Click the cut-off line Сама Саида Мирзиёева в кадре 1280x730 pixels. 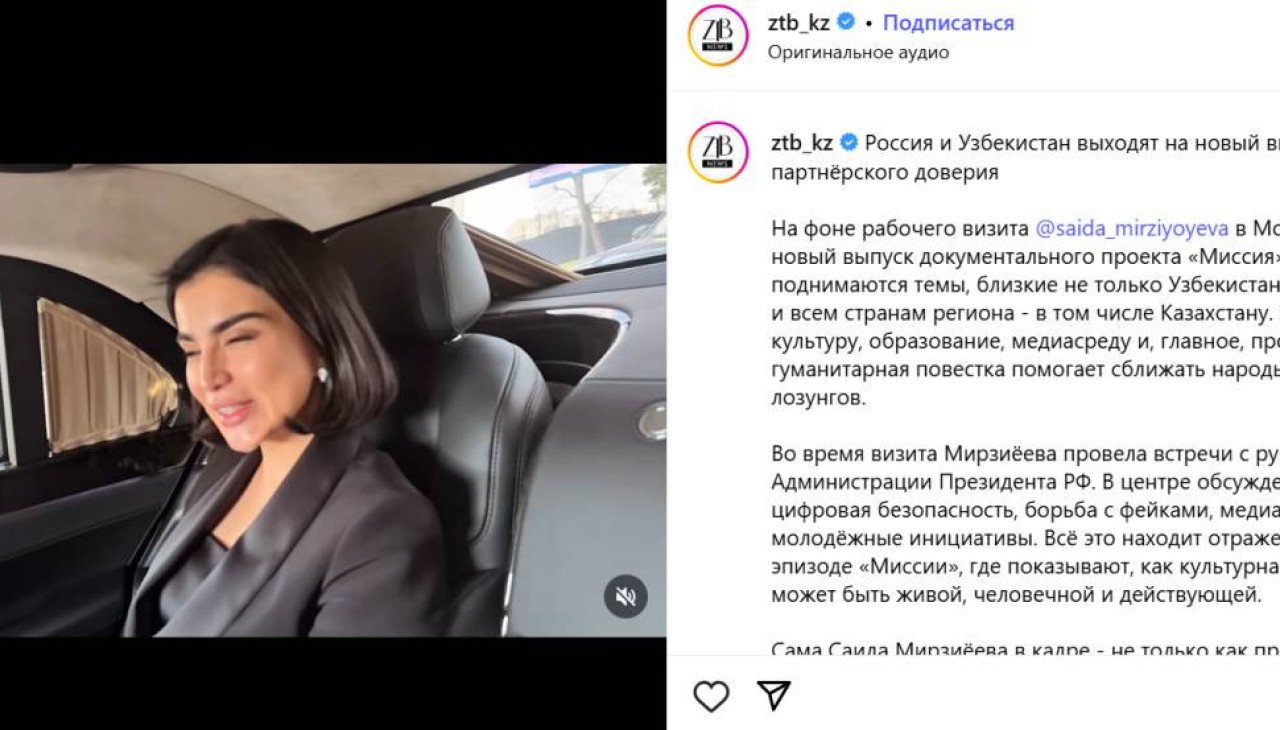pos(1025,648)
